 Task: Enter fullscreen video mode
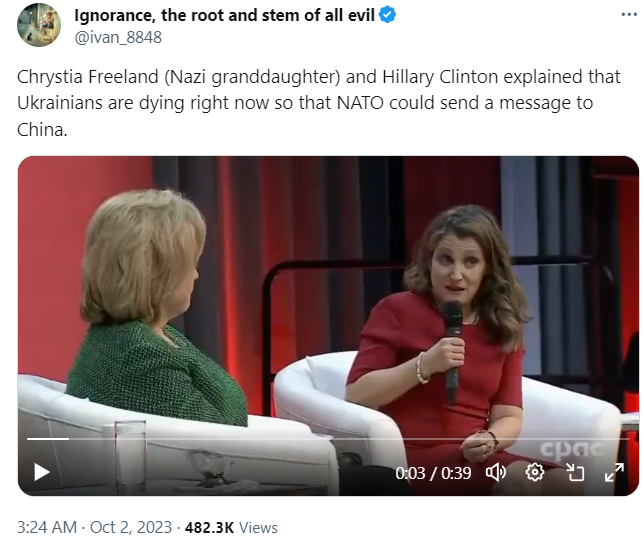click(x=614, y=472)
